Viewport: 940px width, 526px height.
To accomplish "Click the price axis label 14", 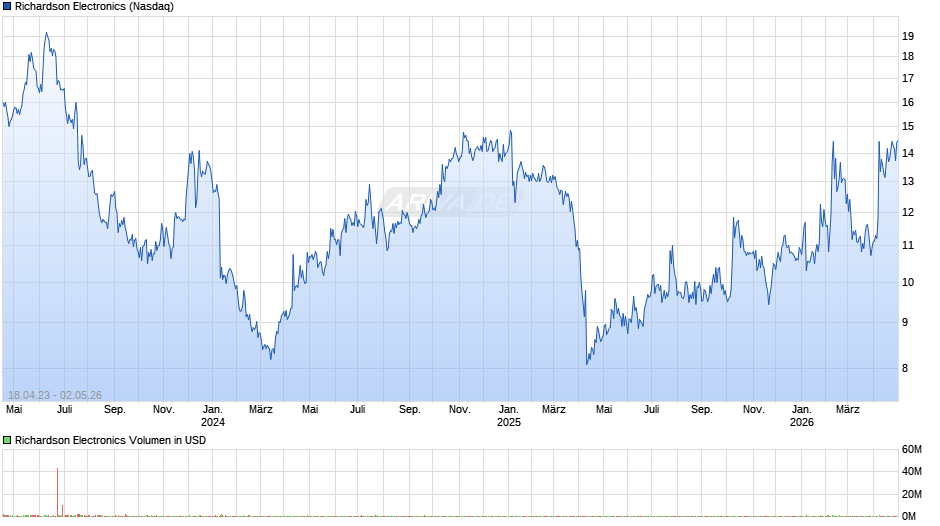I will click(908, 154).
